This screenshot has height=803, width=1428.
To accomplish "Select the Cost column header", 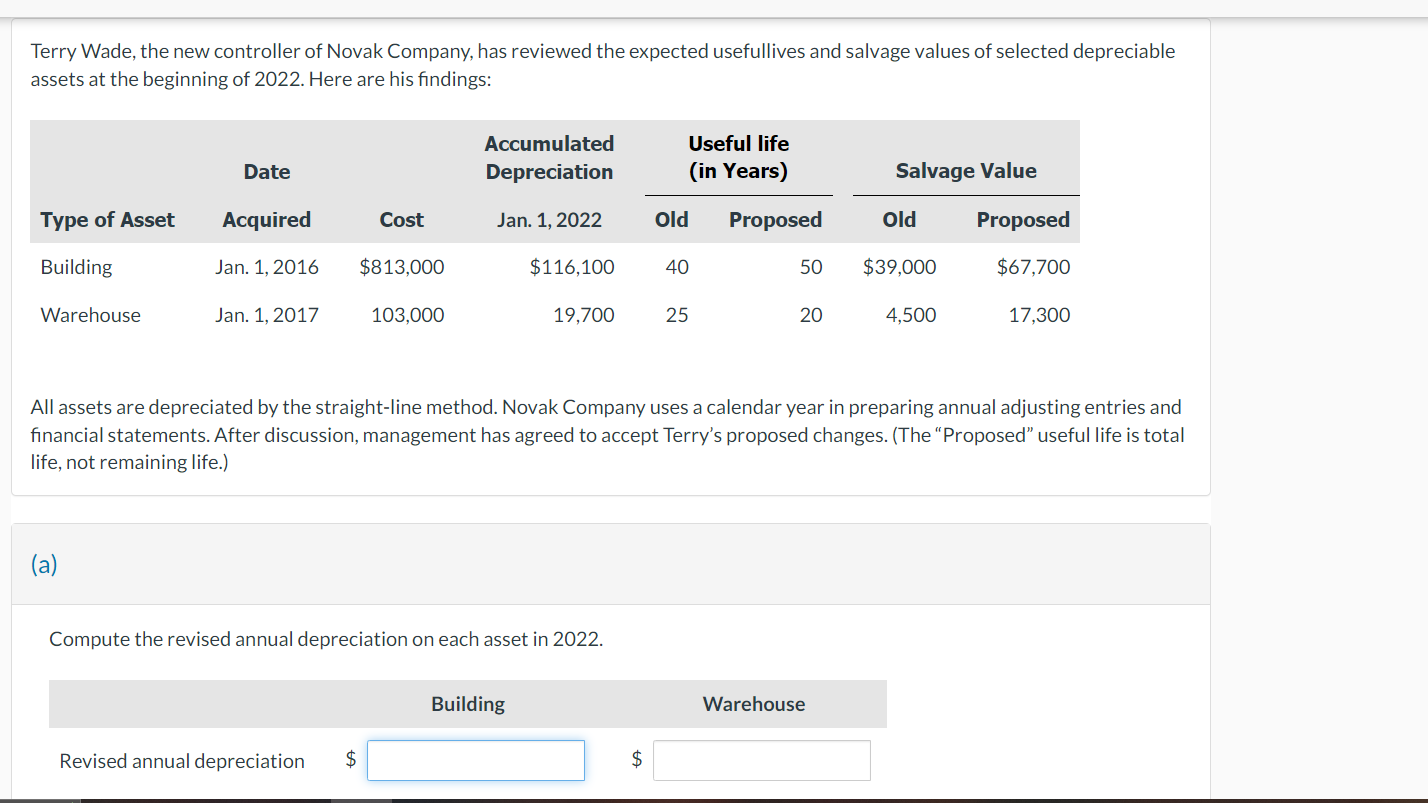I will 401,219.
